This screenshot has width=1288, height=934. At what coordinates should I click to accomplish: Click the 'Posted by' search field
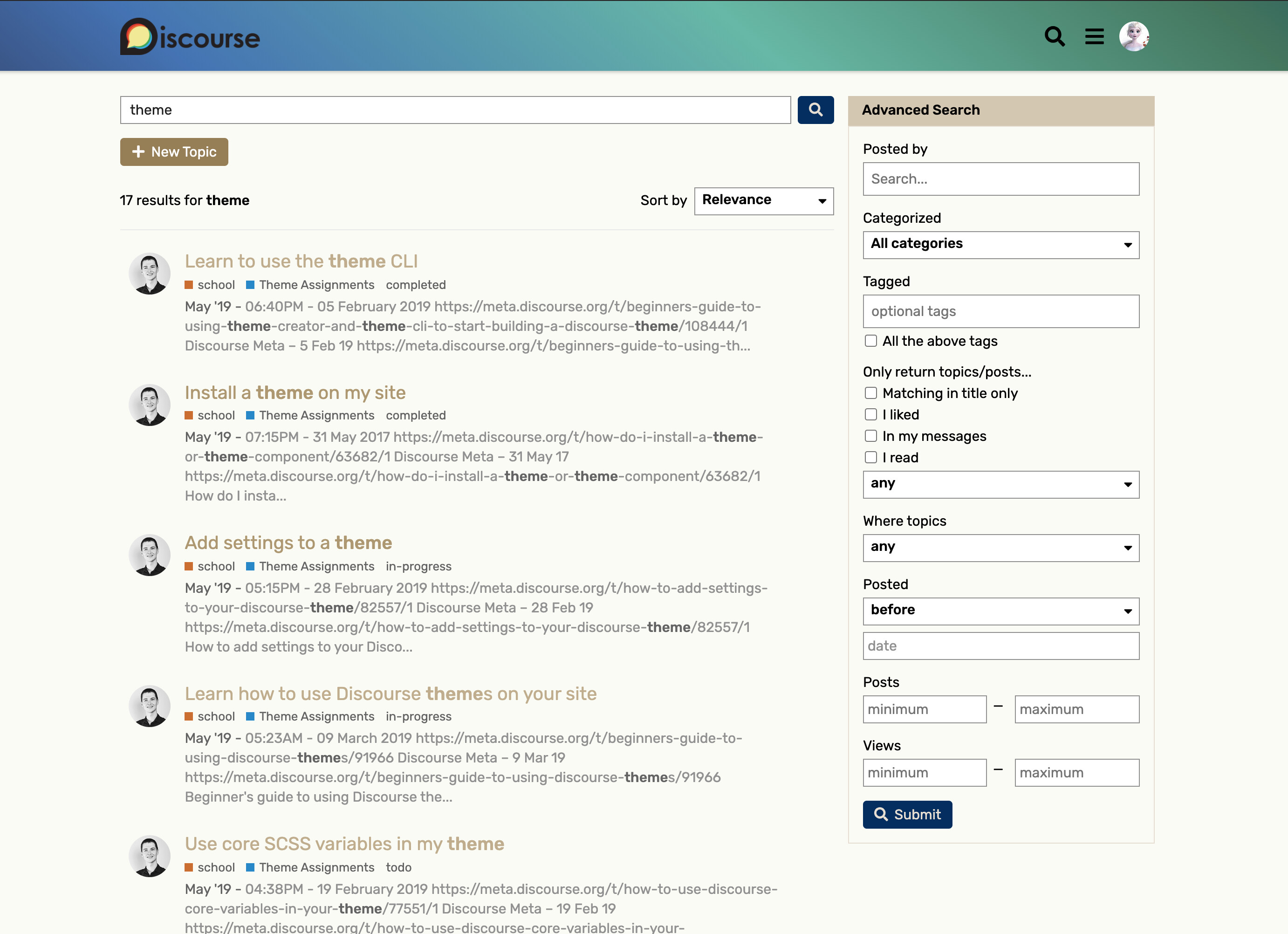(1000, 179)
